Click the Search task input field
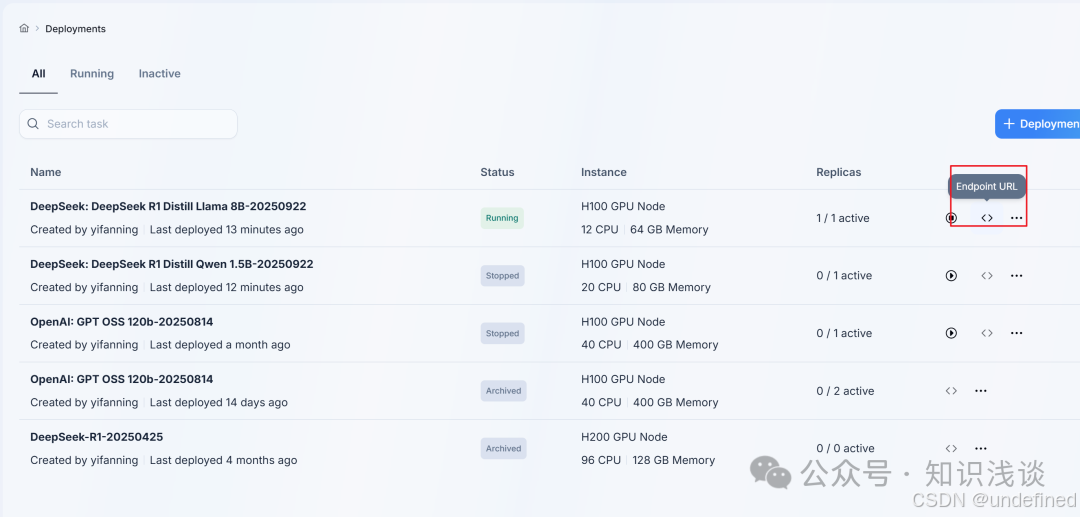This screenshot has width=1080, height=517. (x=128, y=124)
